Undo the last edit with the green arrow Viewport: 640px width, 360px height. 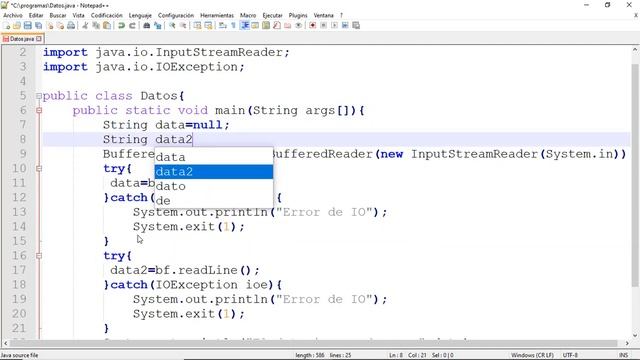click(x=121, y=25)
